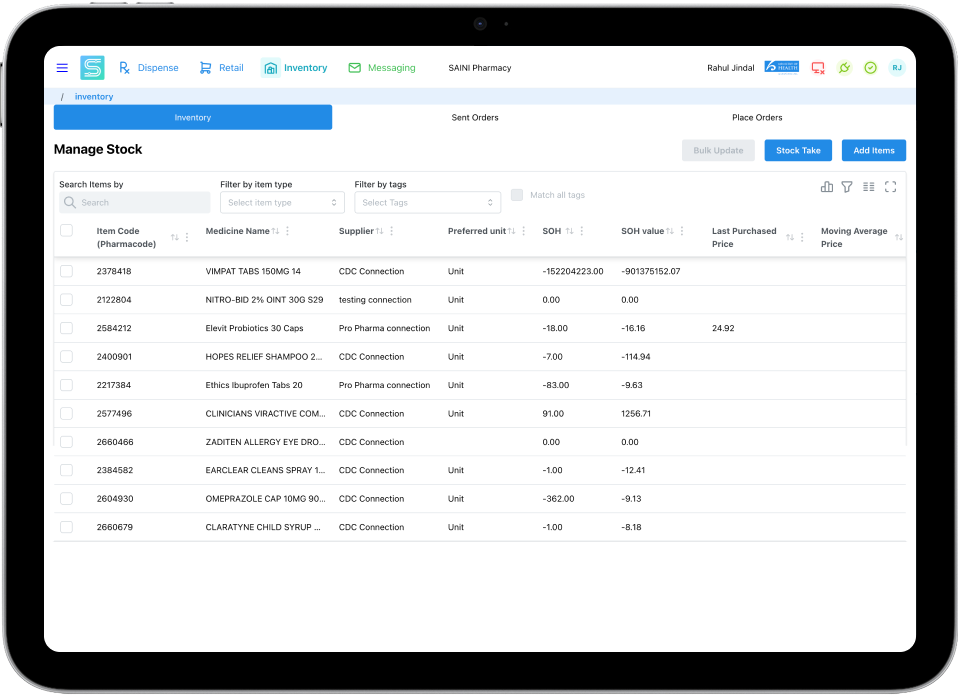Open the Select item type dropdown

[x=282, y=203]
